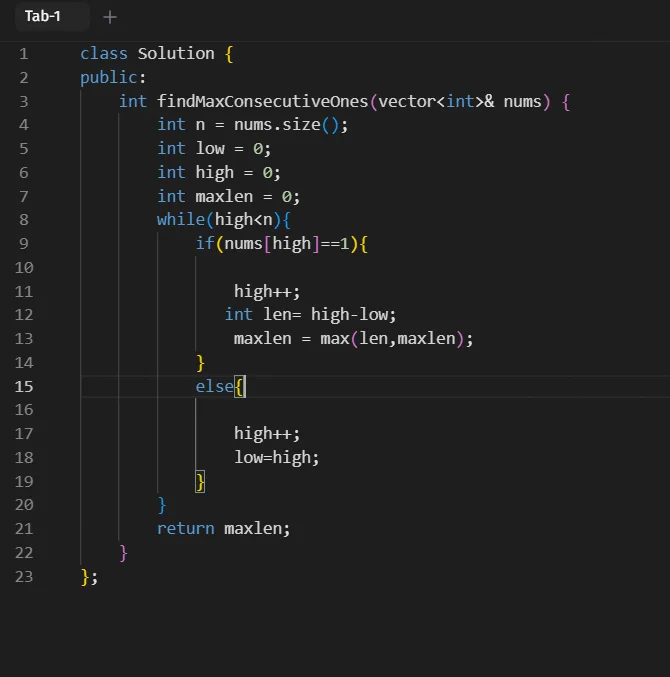Click 'int maxlen = 0;' statement
670x677 pixels.
(x=228, y=196)
